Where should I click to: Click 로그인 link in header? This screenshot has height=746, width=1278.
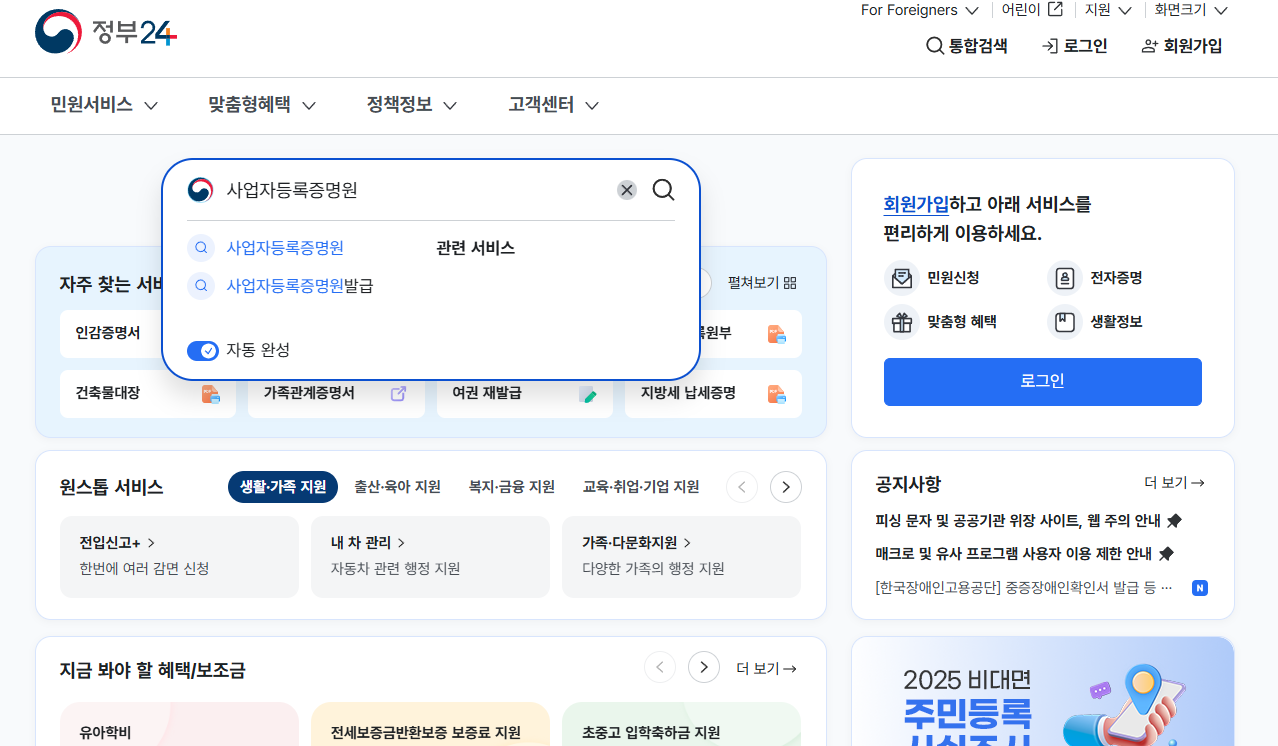[x=1075, y=46]
